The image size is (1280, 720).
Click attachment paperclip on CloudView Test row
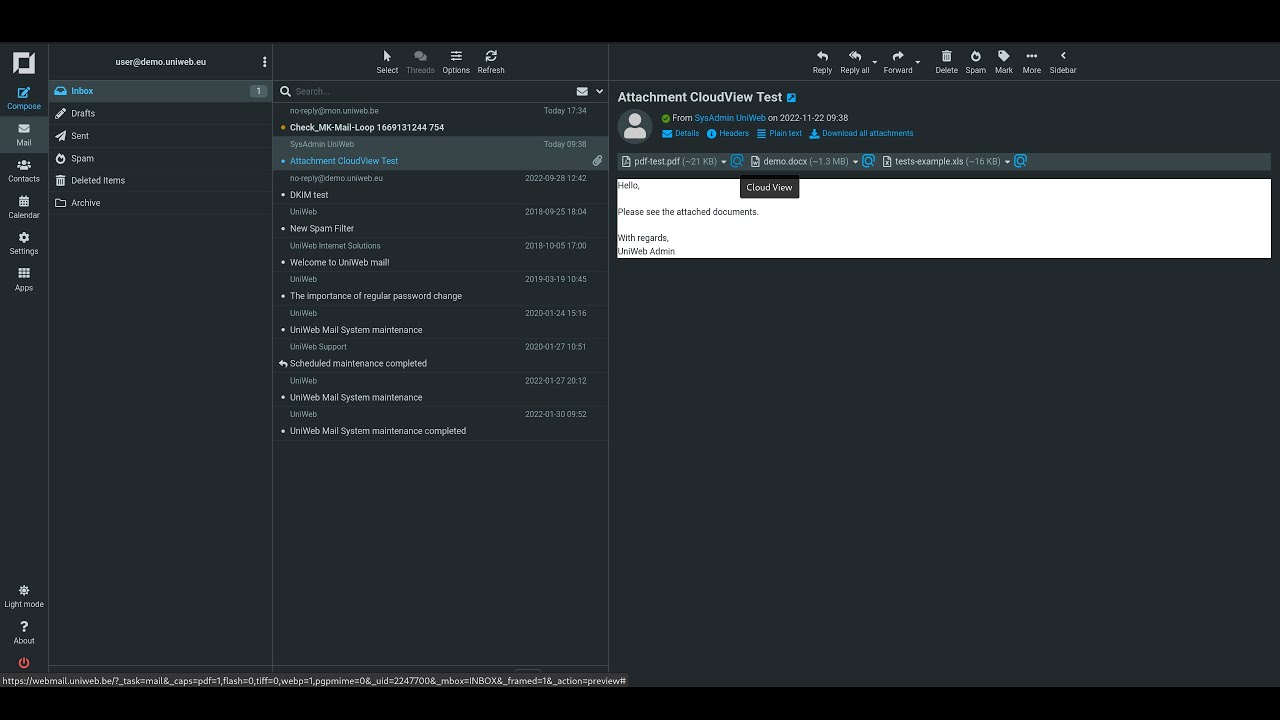pos(597,160)
